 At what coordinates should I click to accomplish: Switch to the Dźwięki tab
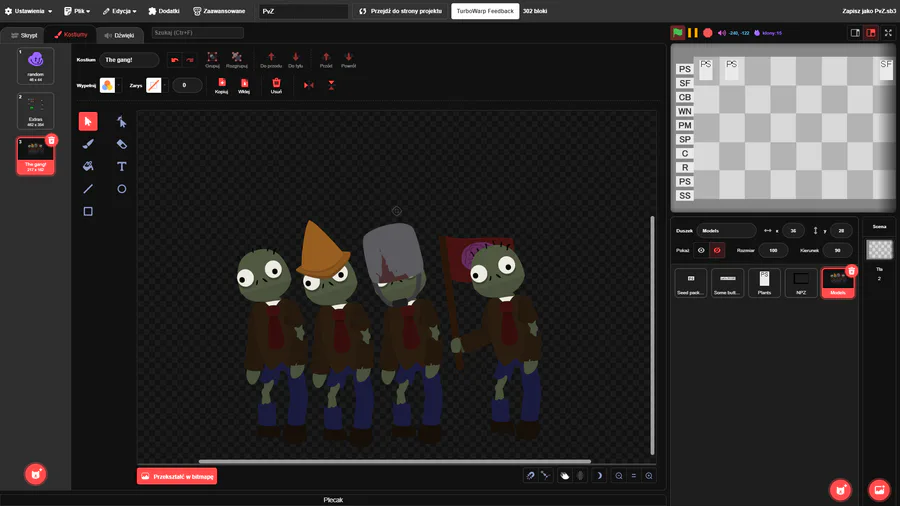coord(119,35)
